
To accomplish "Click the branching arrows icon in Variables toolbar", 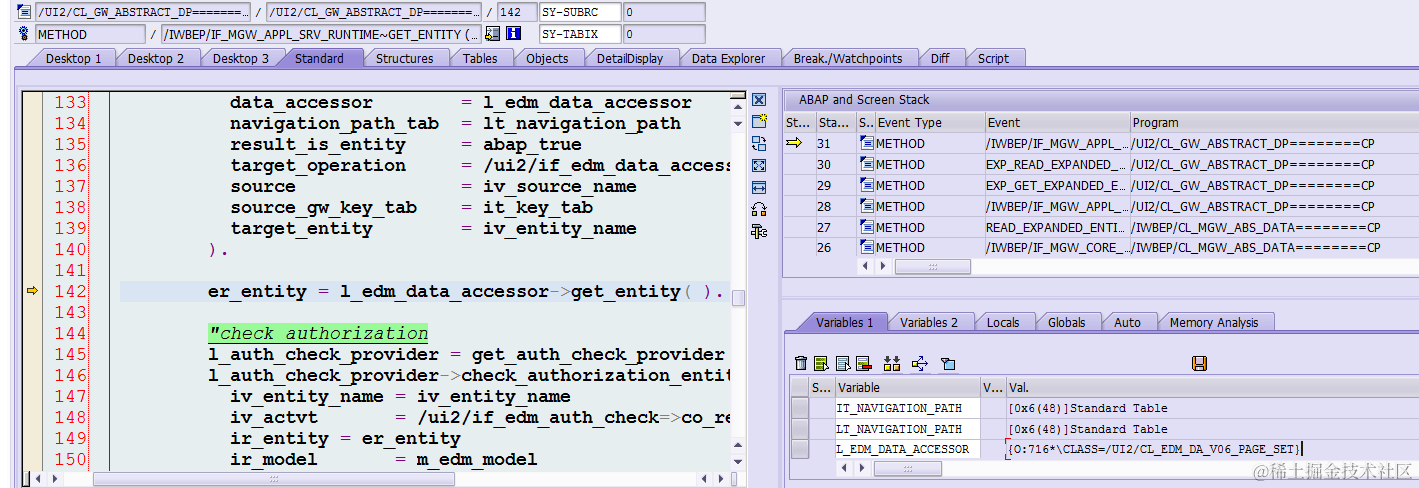I will (x=920, y=363).
